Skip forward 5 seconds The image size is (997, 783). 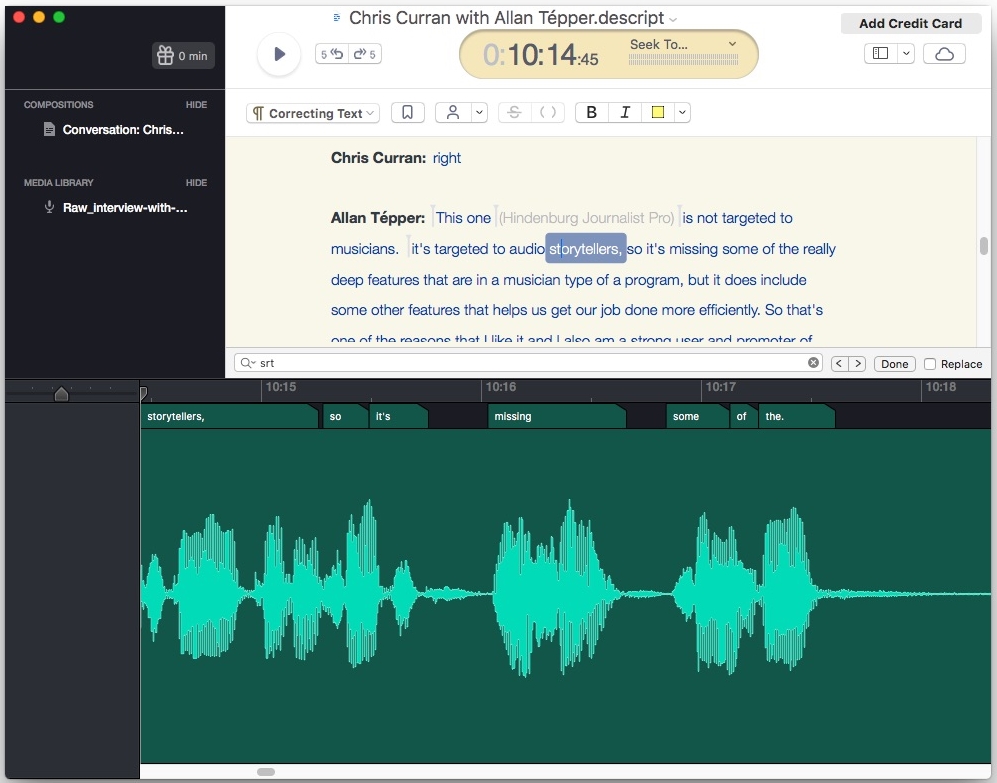(x=365, y=54)
